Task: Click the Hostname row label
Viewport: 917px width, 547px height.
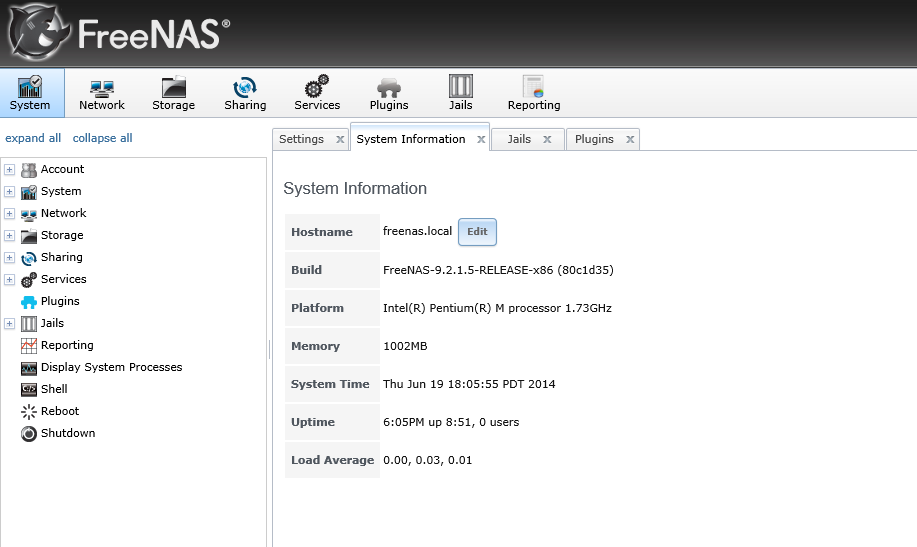Action: pos(322,232)
